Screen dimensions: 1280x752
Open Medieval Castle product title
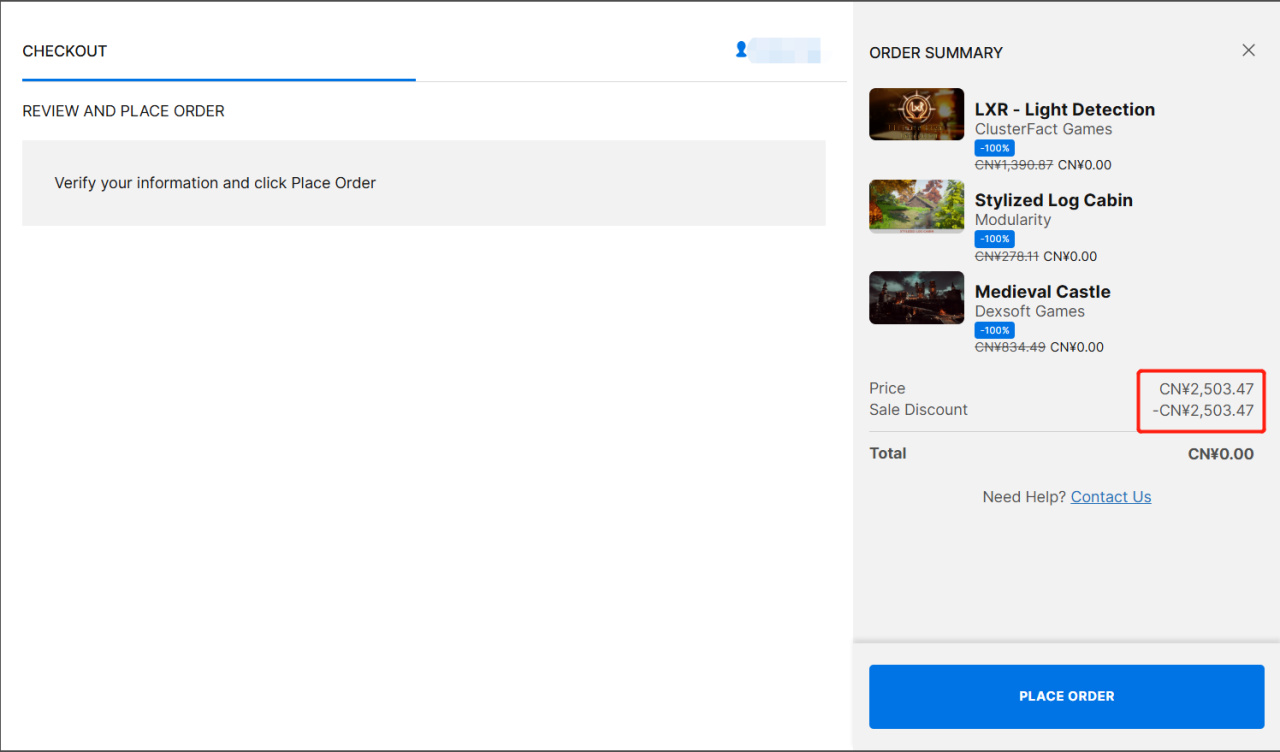(x=1042, y=292)
